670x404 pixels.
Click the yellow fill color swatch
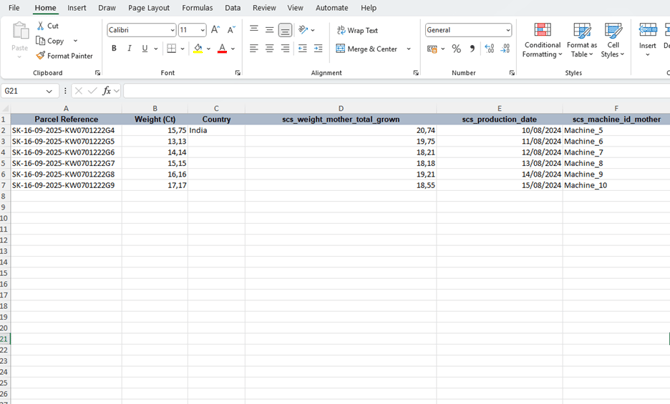point(198,49)
